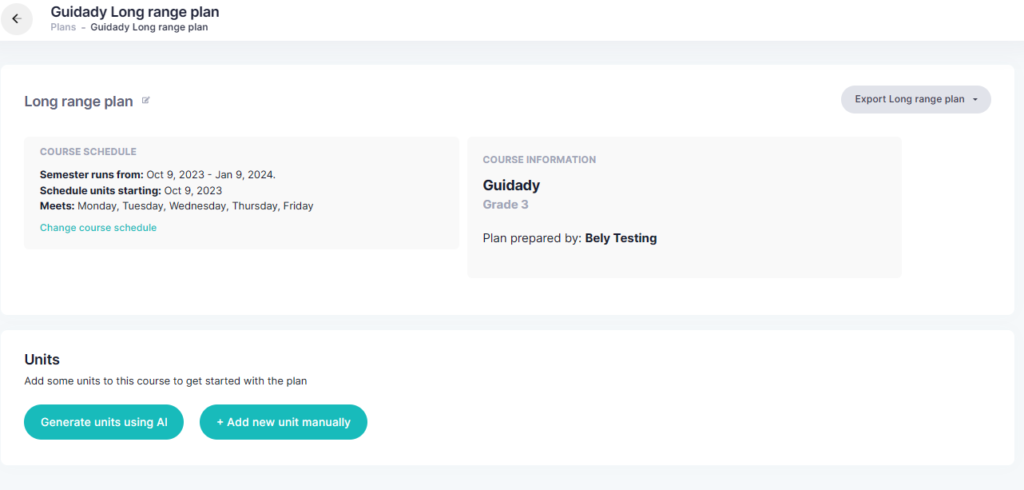1024x490 pixels.
Task: Go back using the arrow icon
Action: pyautogui.click(x=17, y=19)
